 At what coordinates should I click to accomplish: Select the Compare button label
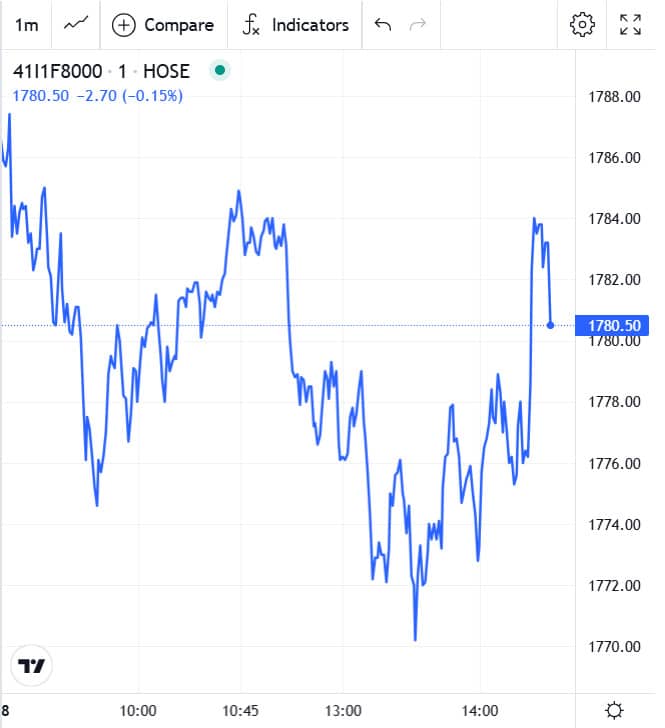click(x=179, y=25)
